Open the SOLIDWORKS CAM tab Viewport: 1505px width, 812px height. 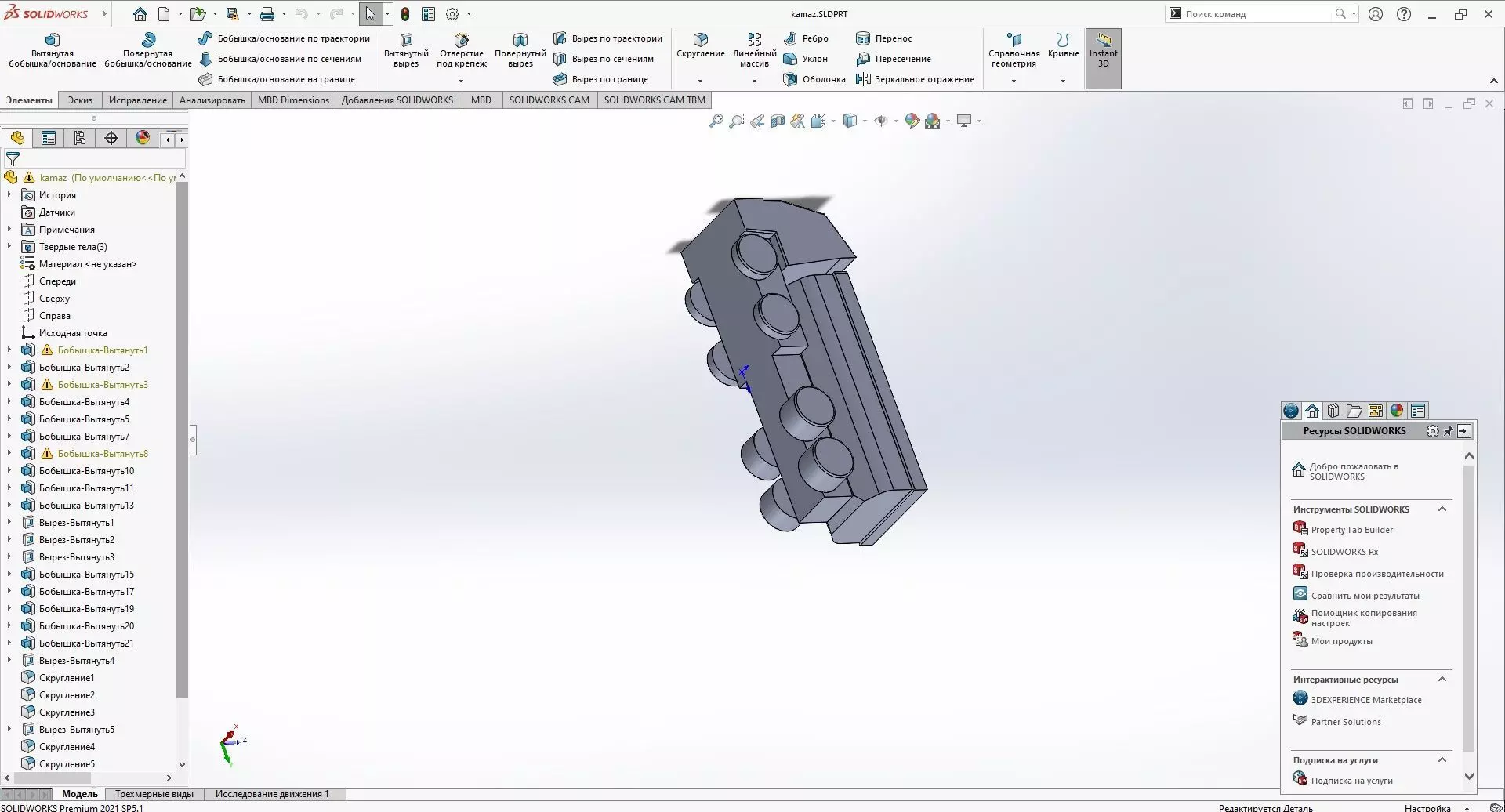pos(549,100)
